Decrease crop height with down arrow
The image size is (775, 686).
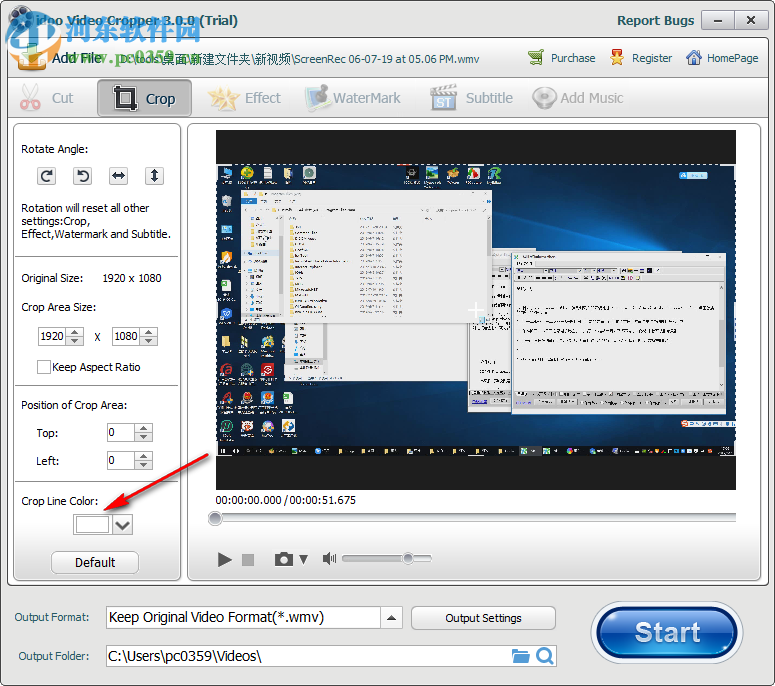[149, 341]
